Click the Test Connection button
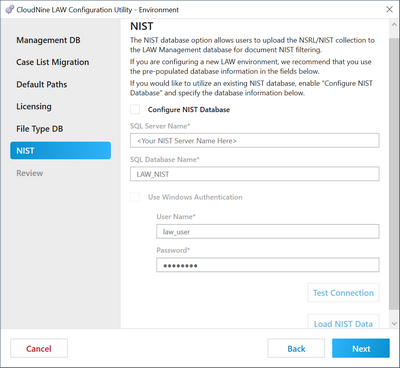Screen dimensions: 400x368 [x=343, y=293]
